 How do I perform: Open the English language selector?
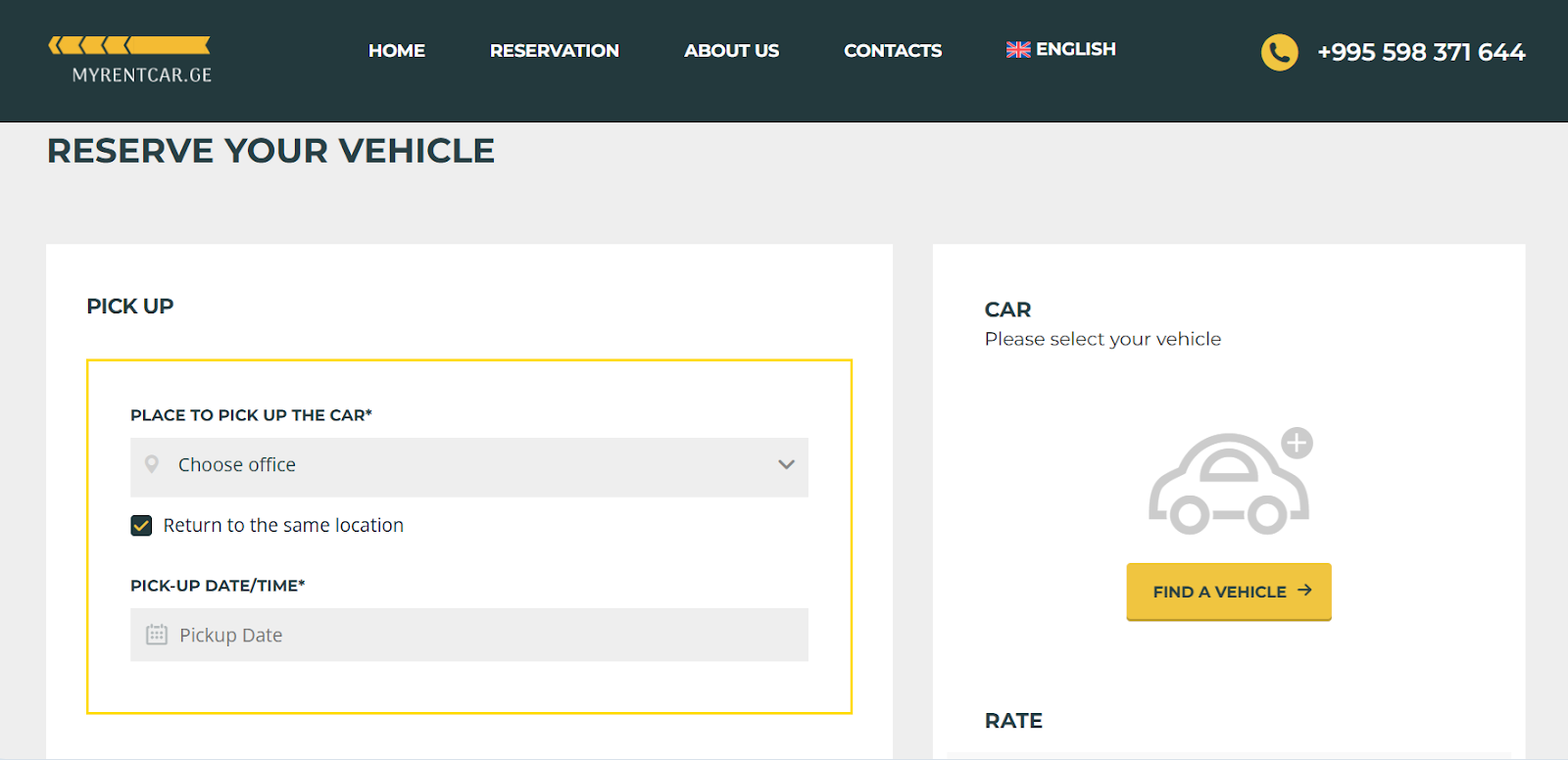(x=1074, y=50)
